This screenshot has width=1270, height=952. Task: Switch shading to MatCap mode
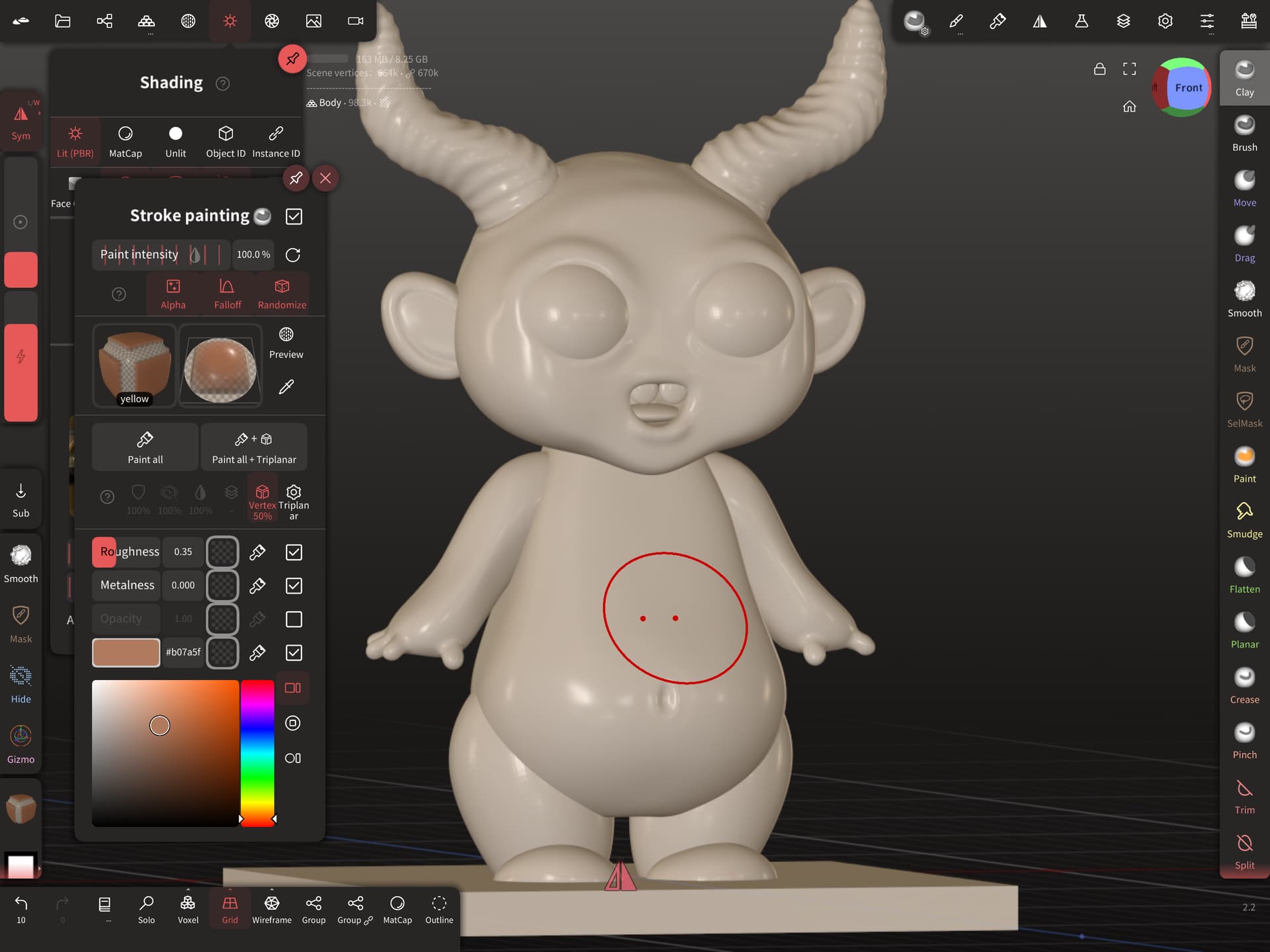click(x=125, y=141)
